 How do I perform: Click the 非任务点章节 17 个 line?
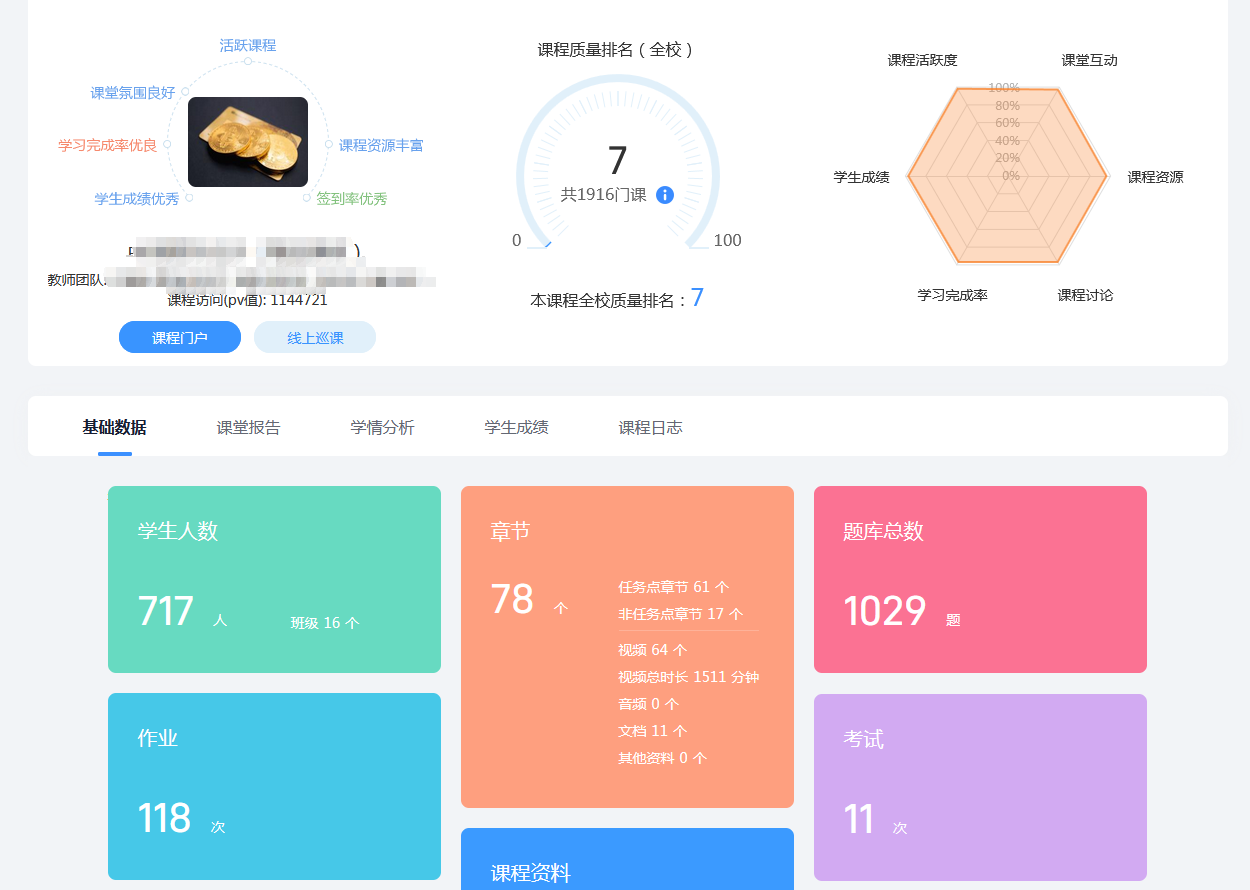(681, 614)
